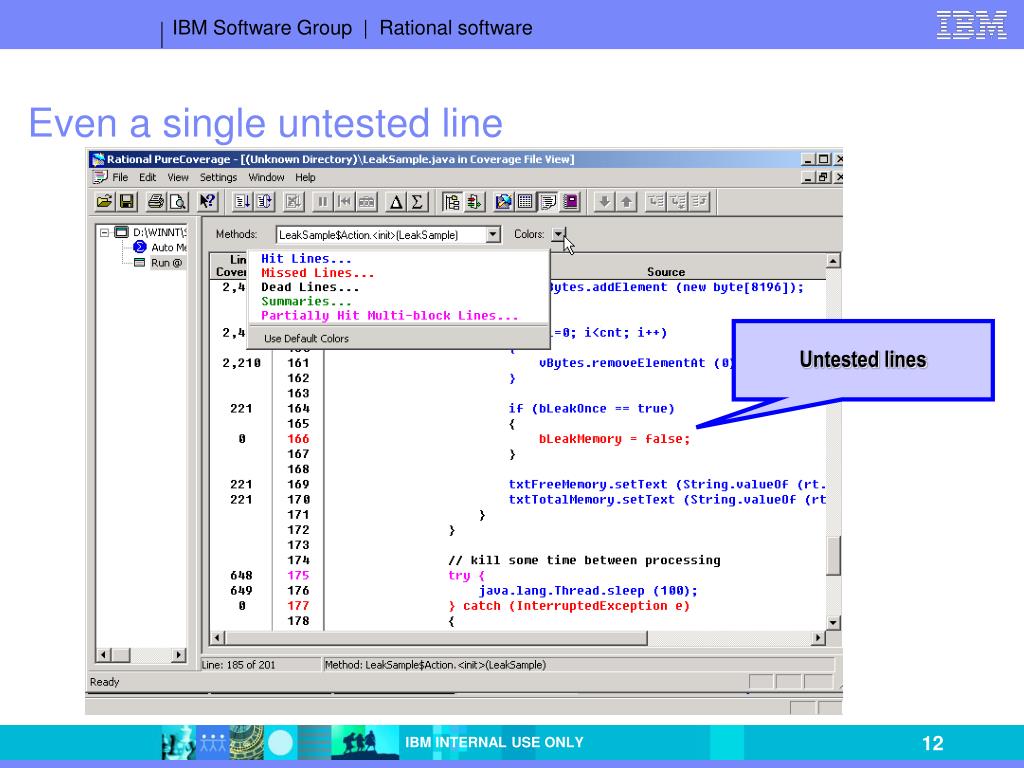This screenshot has width=1024, height=768.
Task: Click the Open file folder icon
Action: click(104, 202)
